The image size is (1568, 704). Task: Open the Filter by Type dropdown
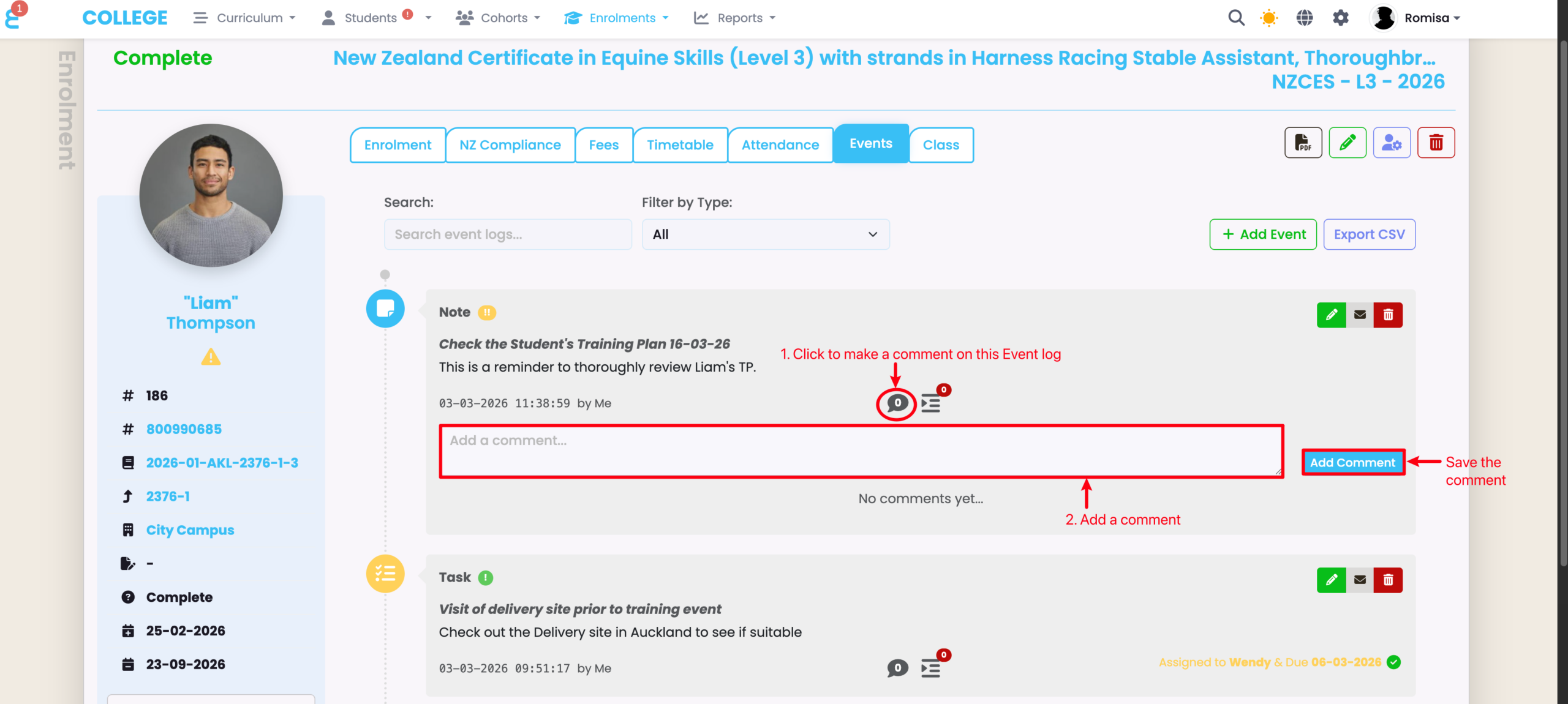tap(765, 234)
